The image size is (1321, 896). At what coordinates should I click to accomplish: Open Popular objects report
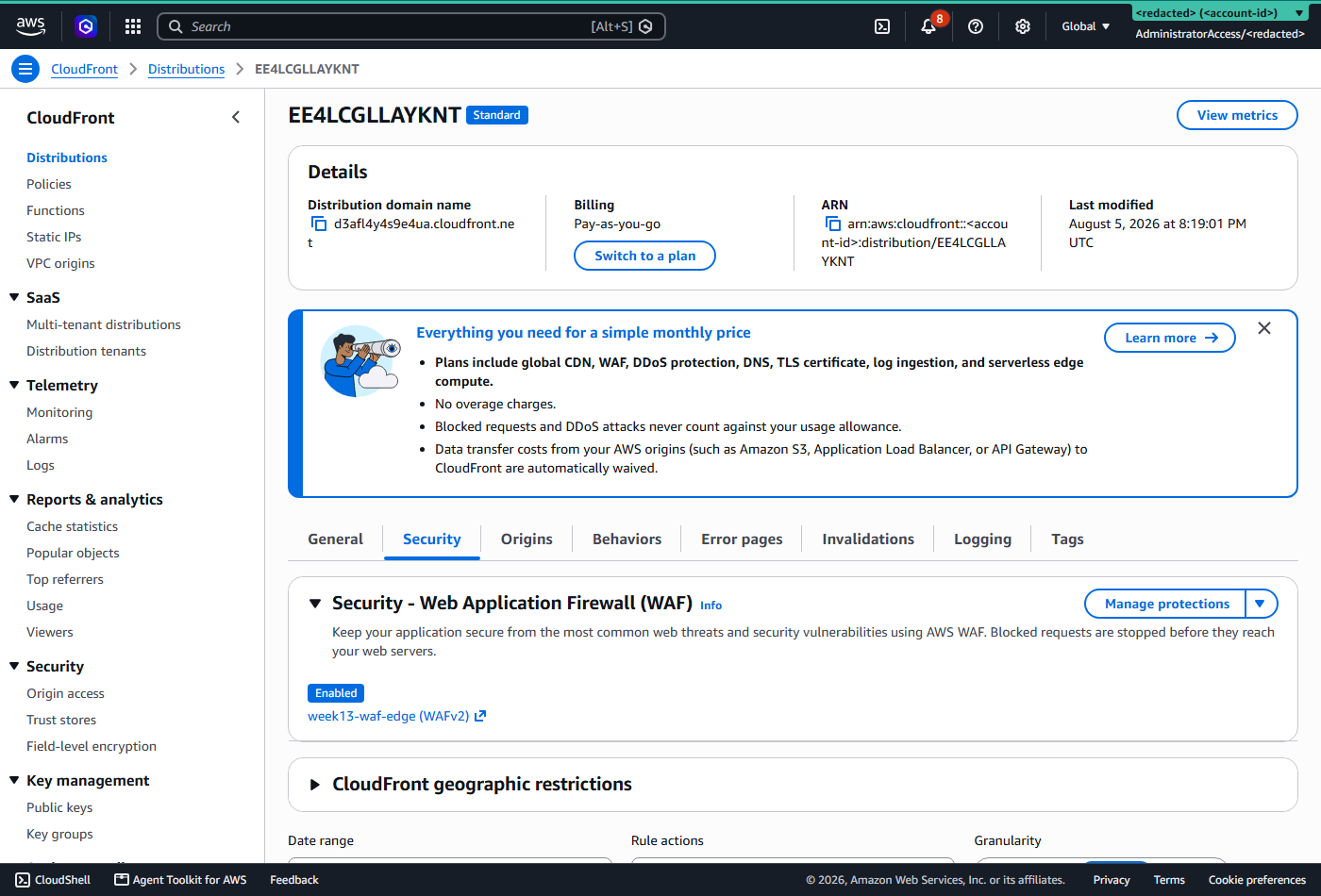73,553
